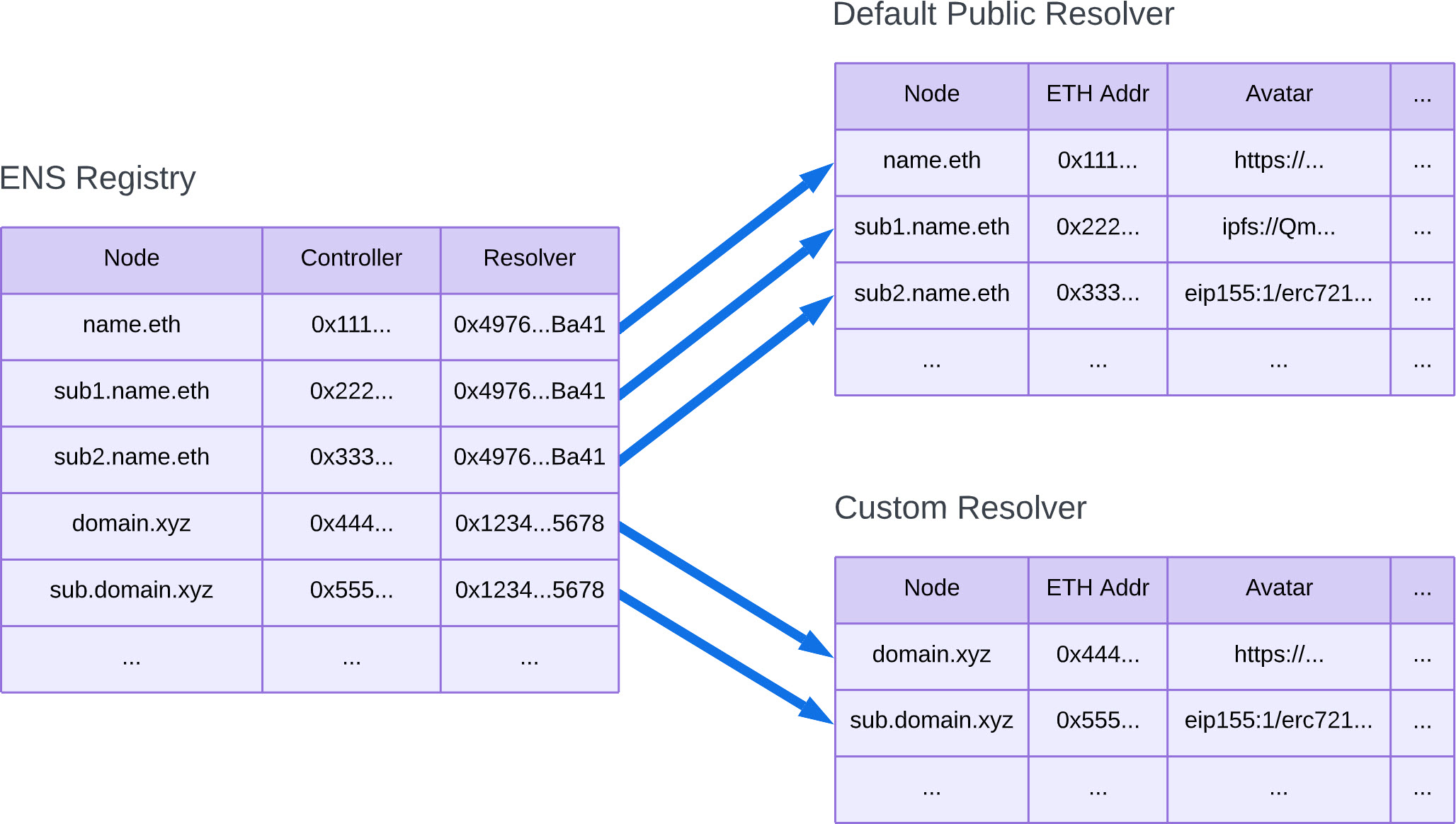Select eip155:1/erc721... avatar in Custom Resolver
Image resolution: width=1456 pixels, height=824 pixels.
click(1278, 721)
